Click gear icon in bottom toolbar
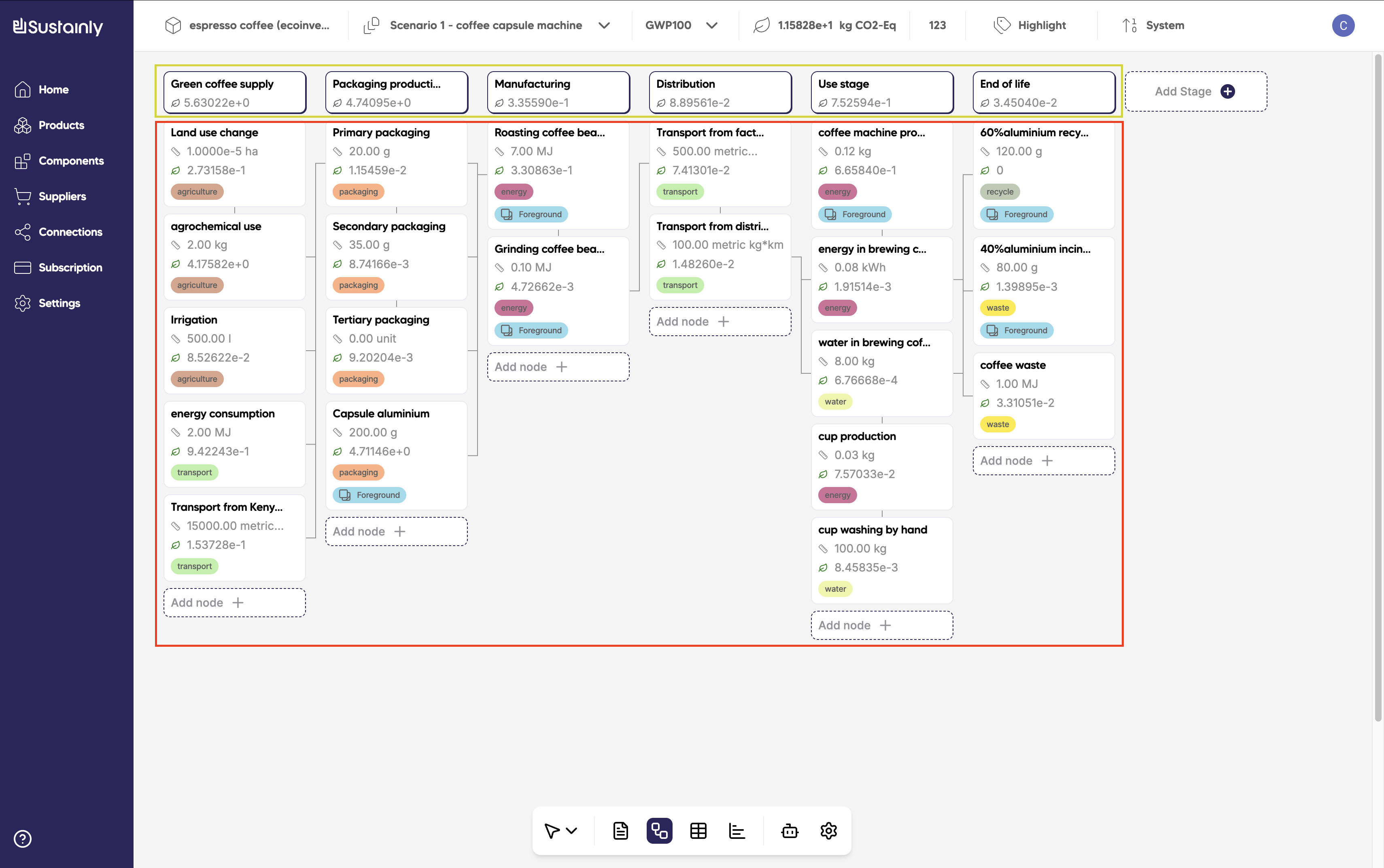1384x868 pixels. coord(828,831)
